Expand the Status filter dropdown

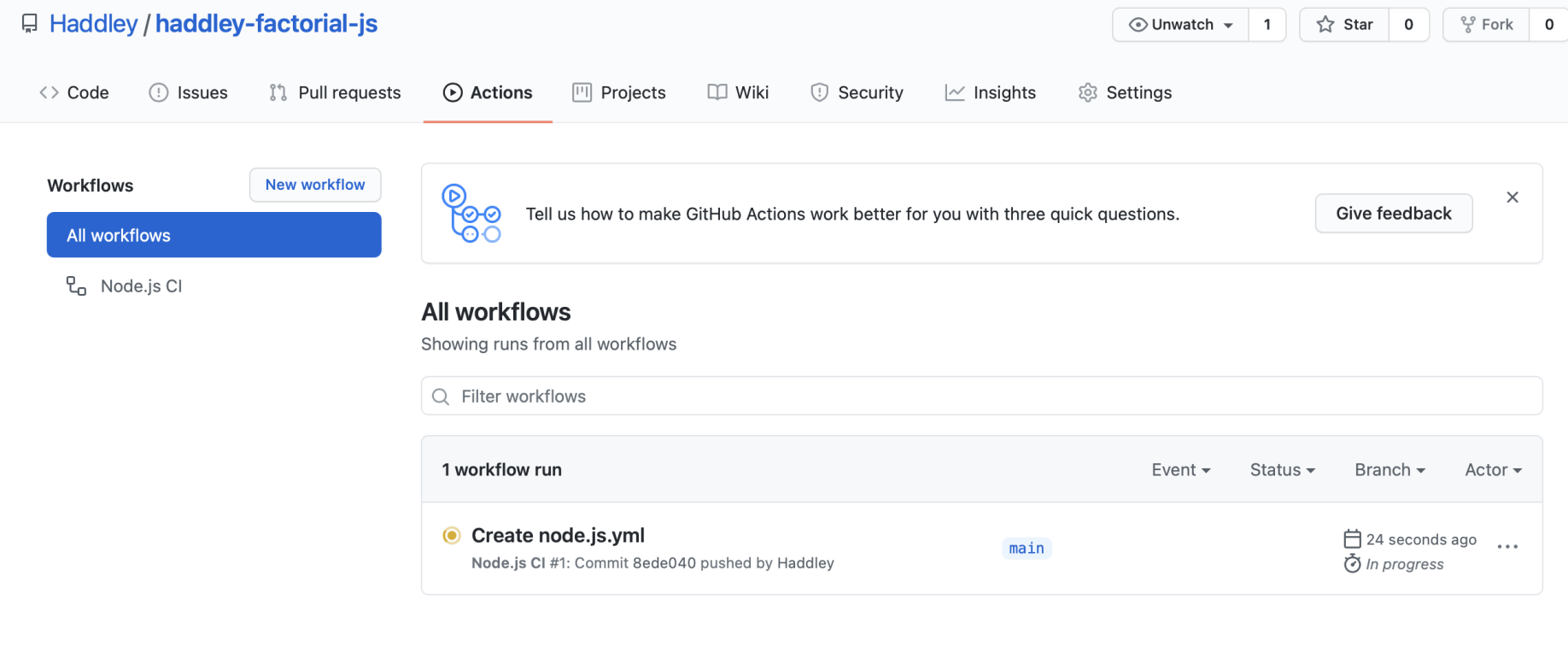pos(1282,470)
